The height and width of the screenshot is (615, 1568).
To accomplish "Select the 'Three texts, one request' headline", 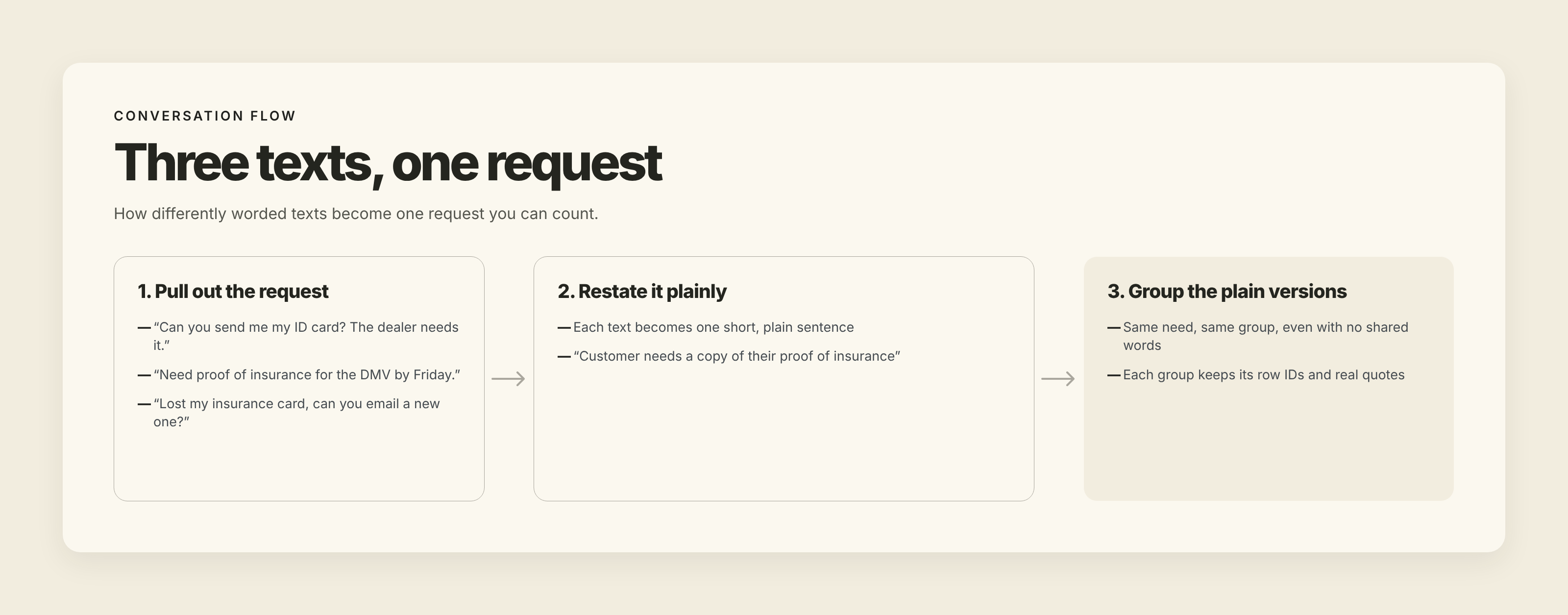I will coord(388,163).
